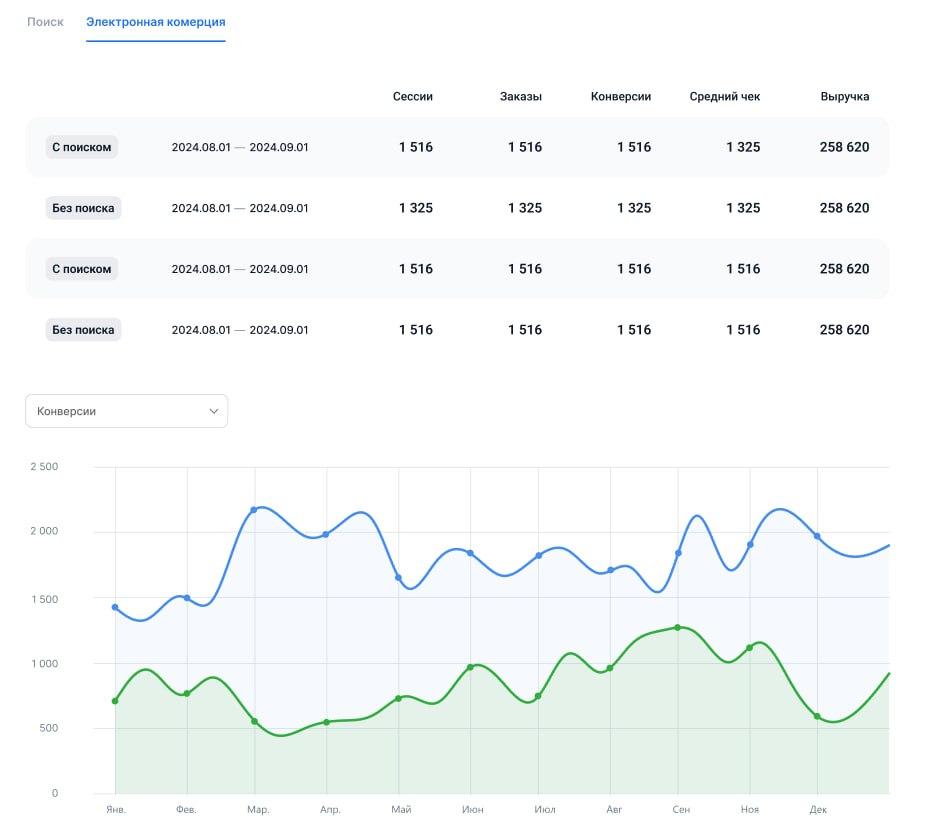The height and width of the screenshot is (836, 927).
Task: Sort by the Выручка column header
Action: [844, 96]
